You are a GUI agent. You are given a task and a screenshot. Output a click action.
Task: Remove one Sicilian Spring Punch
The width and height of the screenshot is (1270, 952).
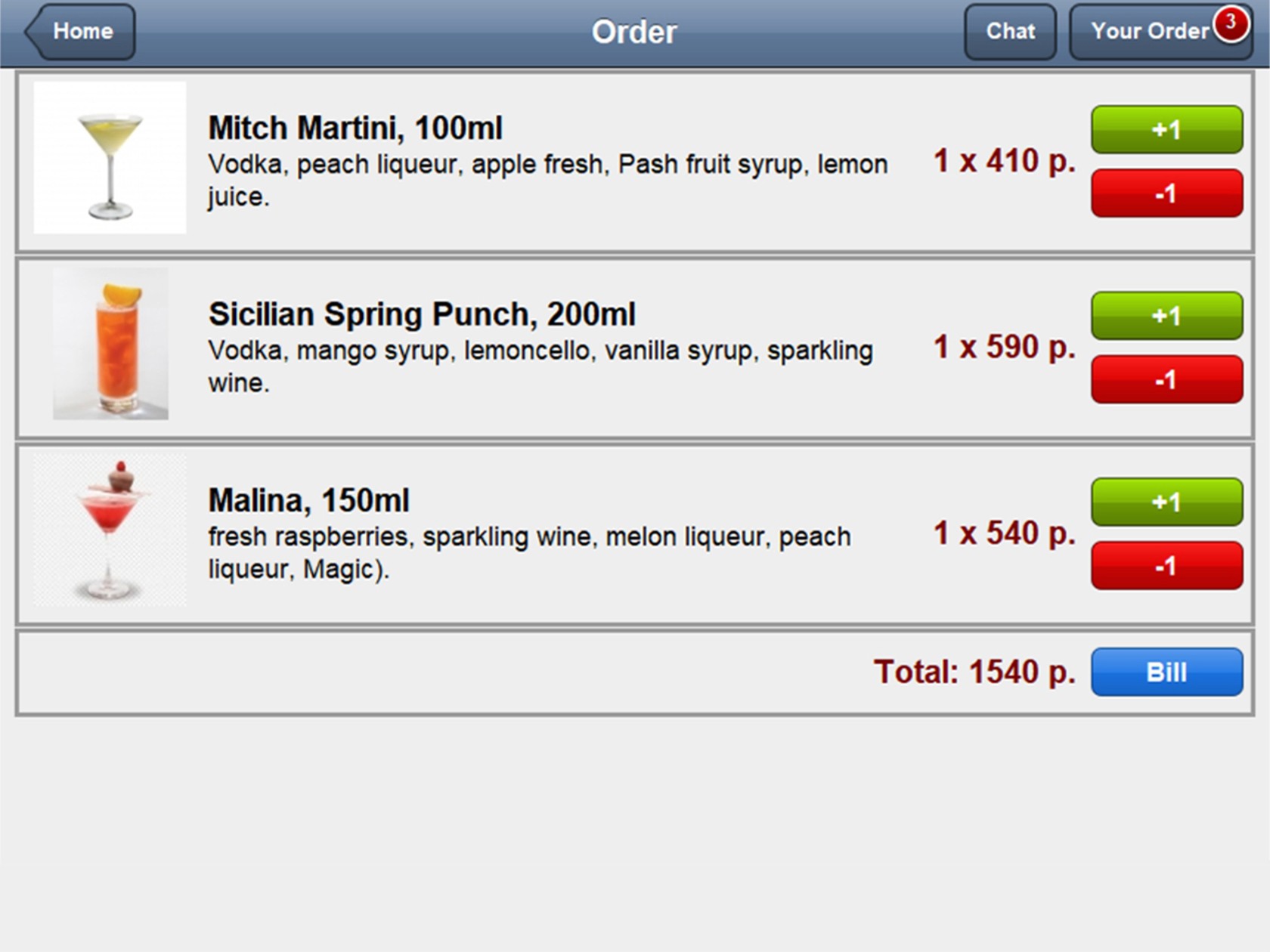1166,379
